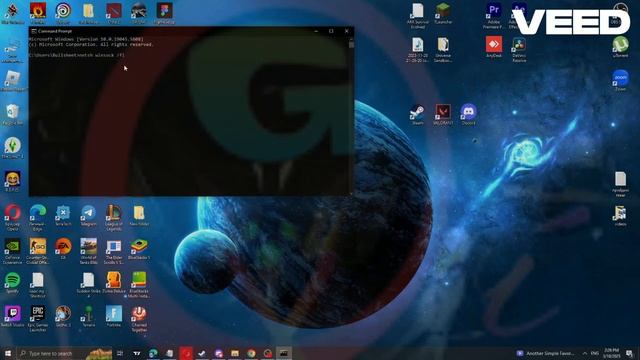Show hidden system tray icons
The width and height of the screenshot is (640, 360).
[x=584, y=353]
